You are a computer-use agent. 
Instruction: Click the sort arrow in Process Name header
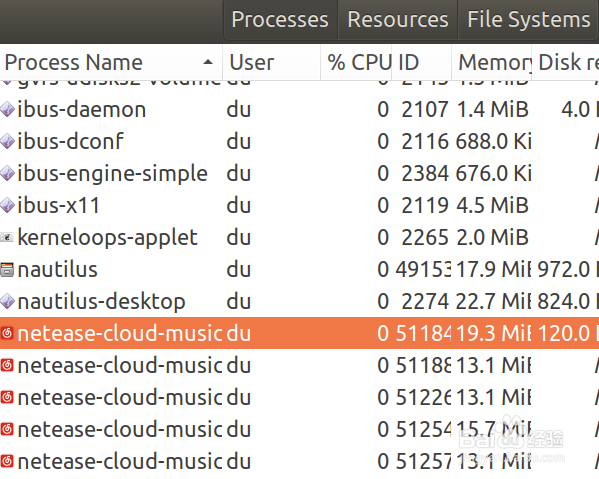pyautogui.click(x=208, y=62)
